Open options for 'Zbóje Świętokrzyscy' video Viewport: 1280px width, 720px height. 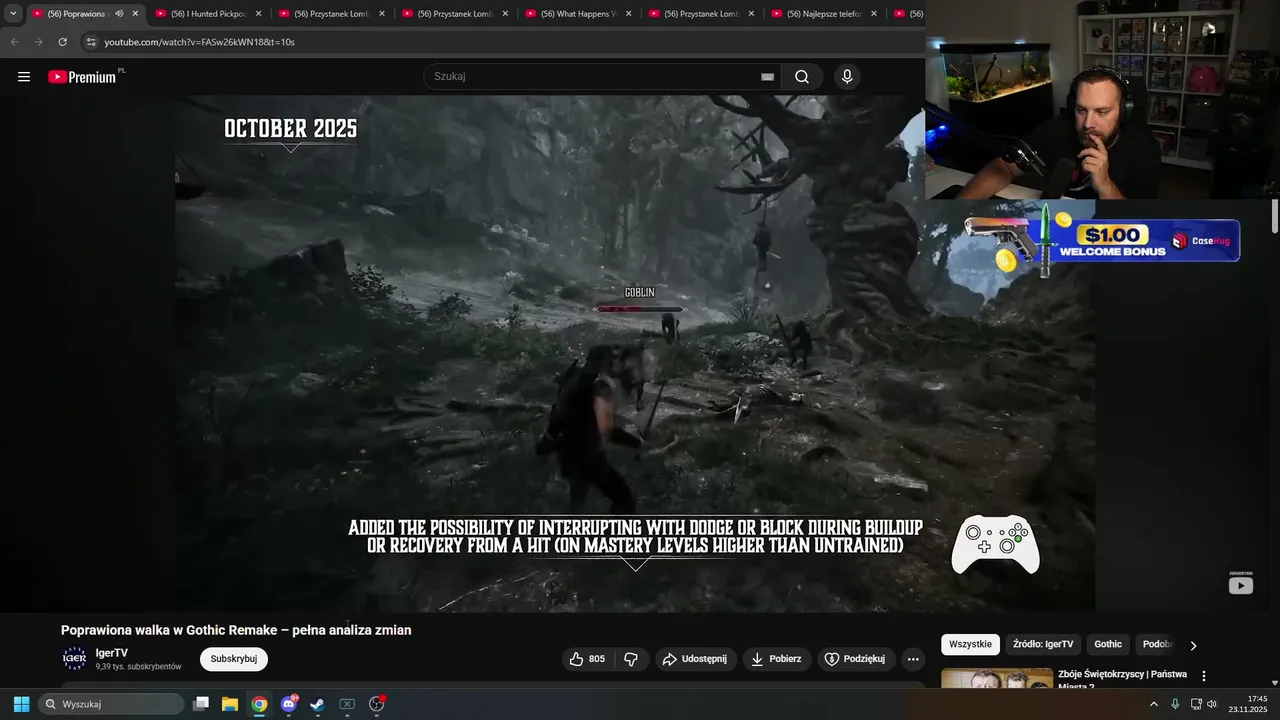pos(1204,676)
